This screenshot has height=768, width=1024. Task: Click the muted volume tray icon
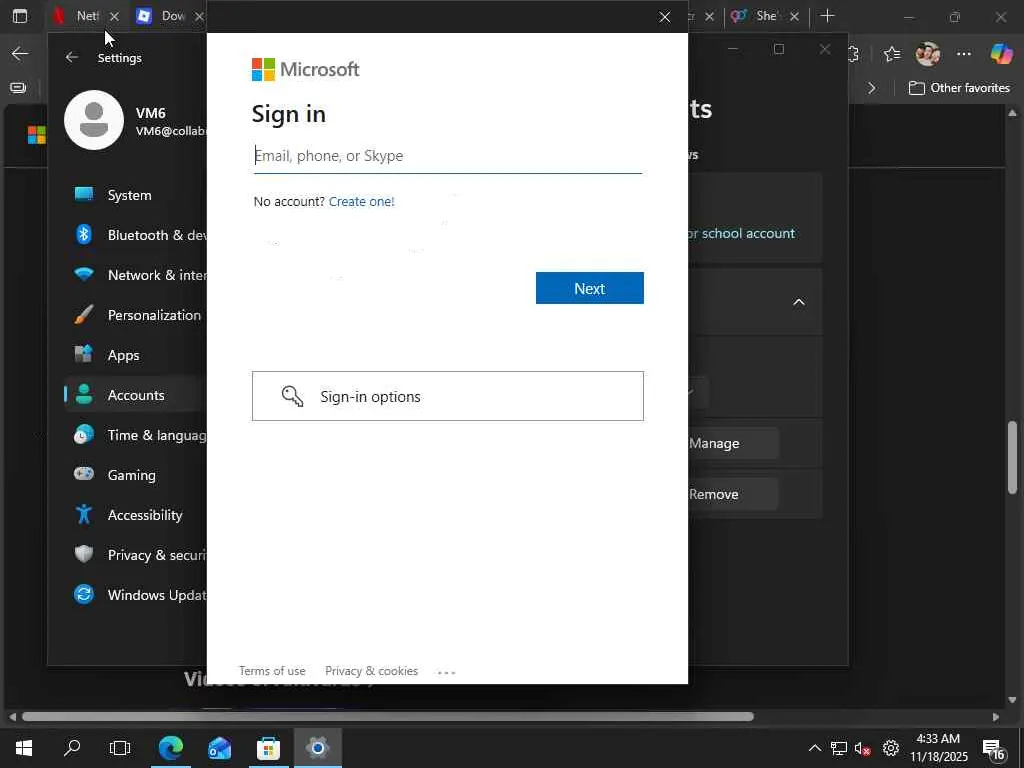point(863,748)
